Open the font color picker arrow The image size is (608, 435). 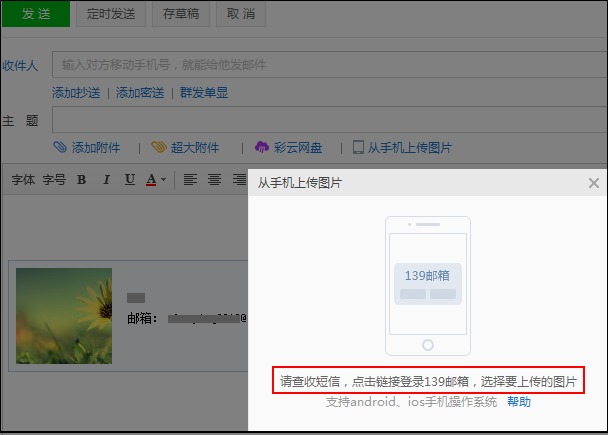pyautogui.click(x=163, y=181)
